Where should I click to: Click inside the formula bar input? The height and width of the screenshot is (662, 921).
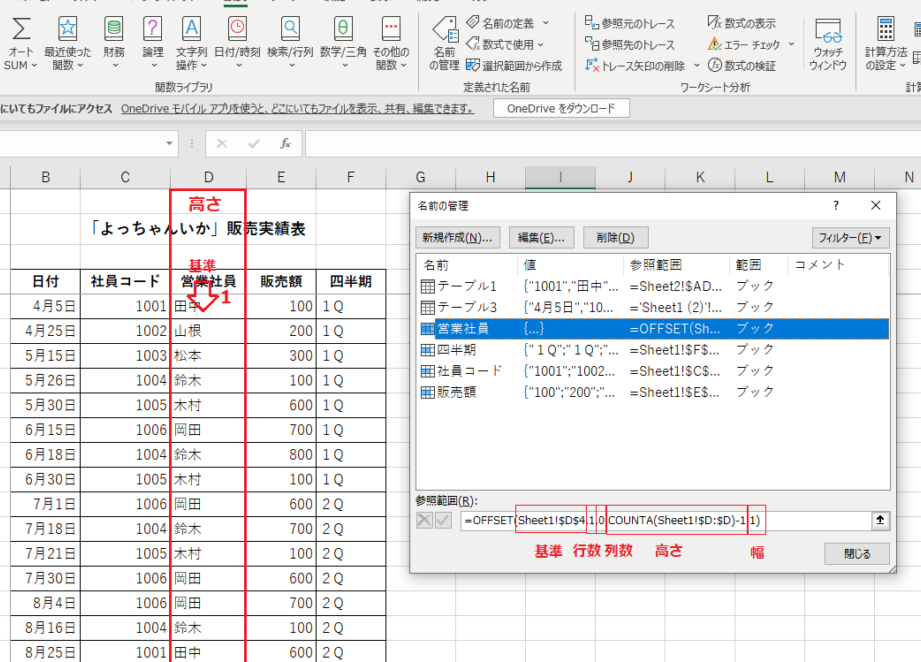pos(612,143)
